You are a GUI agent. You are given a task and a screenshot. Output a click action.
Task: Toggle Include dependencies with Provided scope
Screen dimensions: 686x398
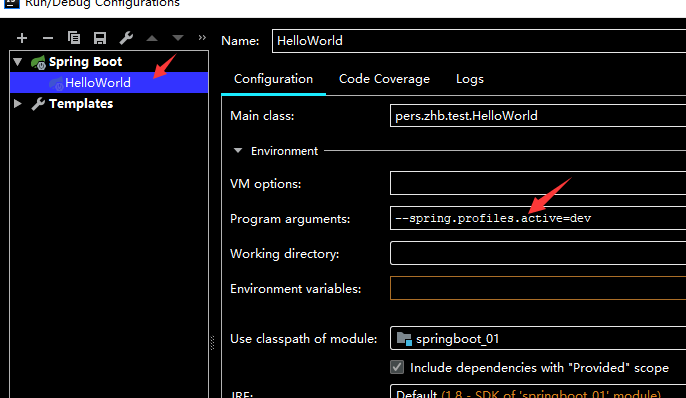click(397, 367)
